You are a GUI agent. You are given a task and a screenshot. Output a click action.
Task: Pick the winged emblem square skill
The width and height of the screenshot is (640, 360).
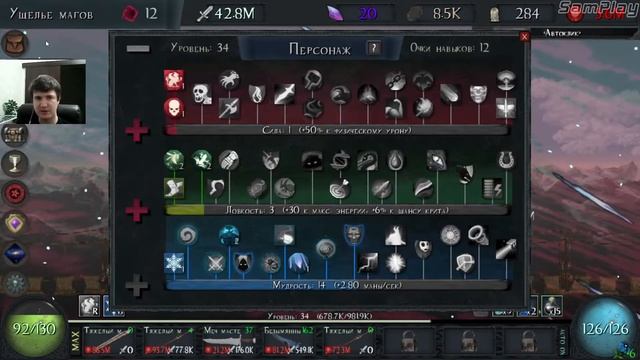click(x=506, y=109)
